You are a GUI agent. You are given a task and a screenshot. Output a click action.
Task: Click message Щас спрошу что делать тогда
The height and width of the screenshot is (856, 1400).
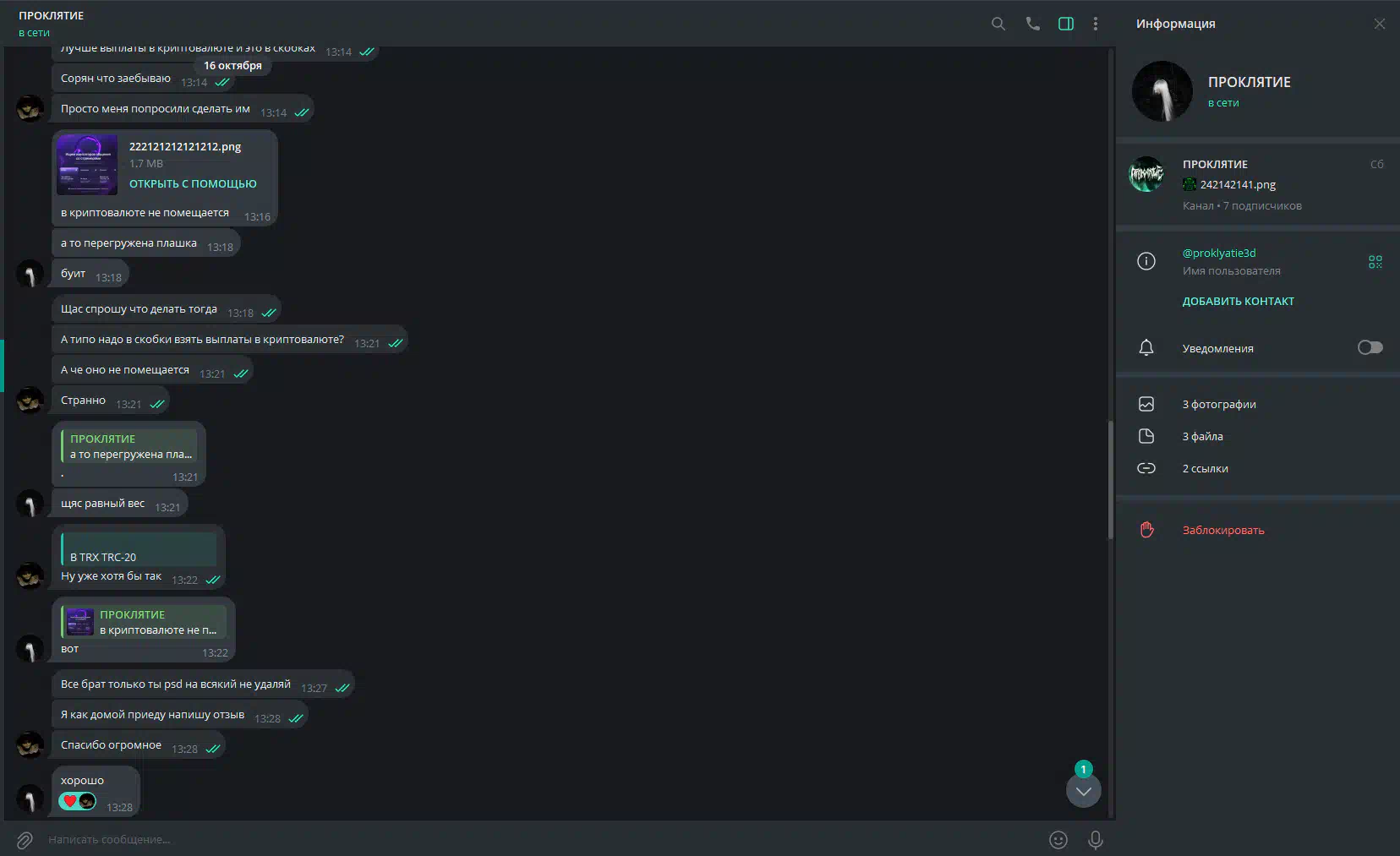point(166,309)
